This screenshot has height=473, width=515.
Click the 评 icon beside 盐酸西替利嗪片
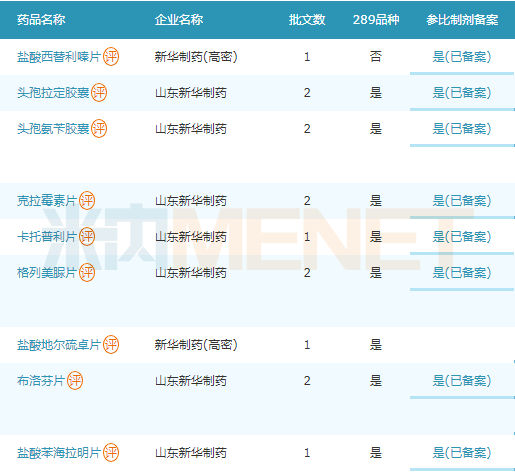click(x=111, y=57)
